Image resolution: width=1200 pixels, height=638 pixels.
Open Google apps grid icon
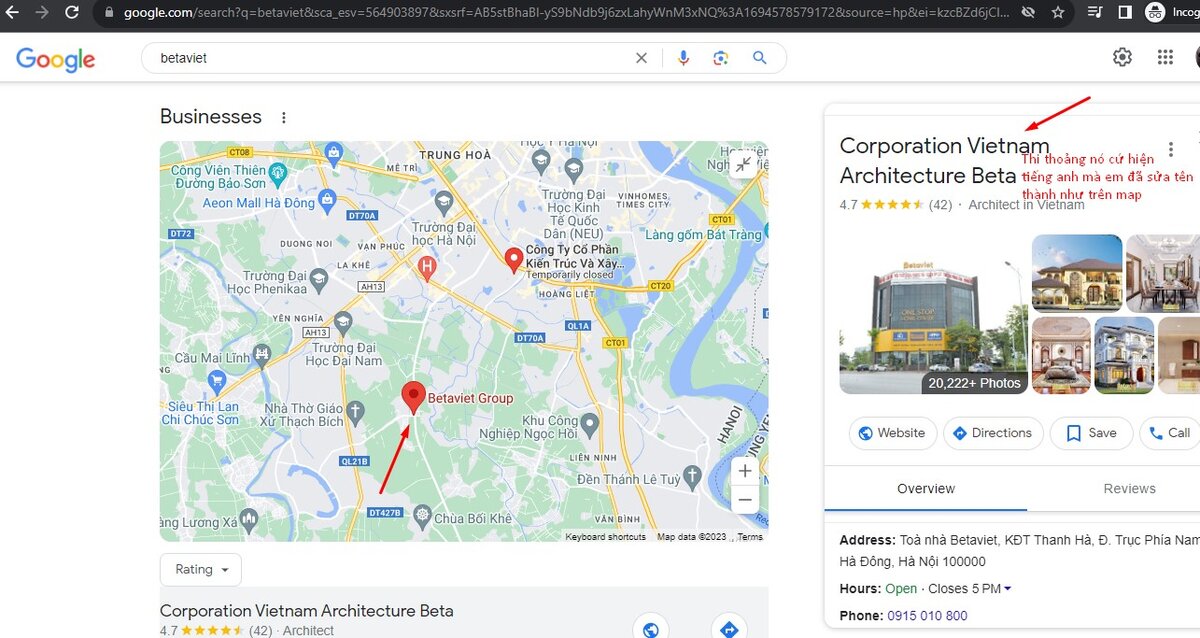pos(1165,57)
